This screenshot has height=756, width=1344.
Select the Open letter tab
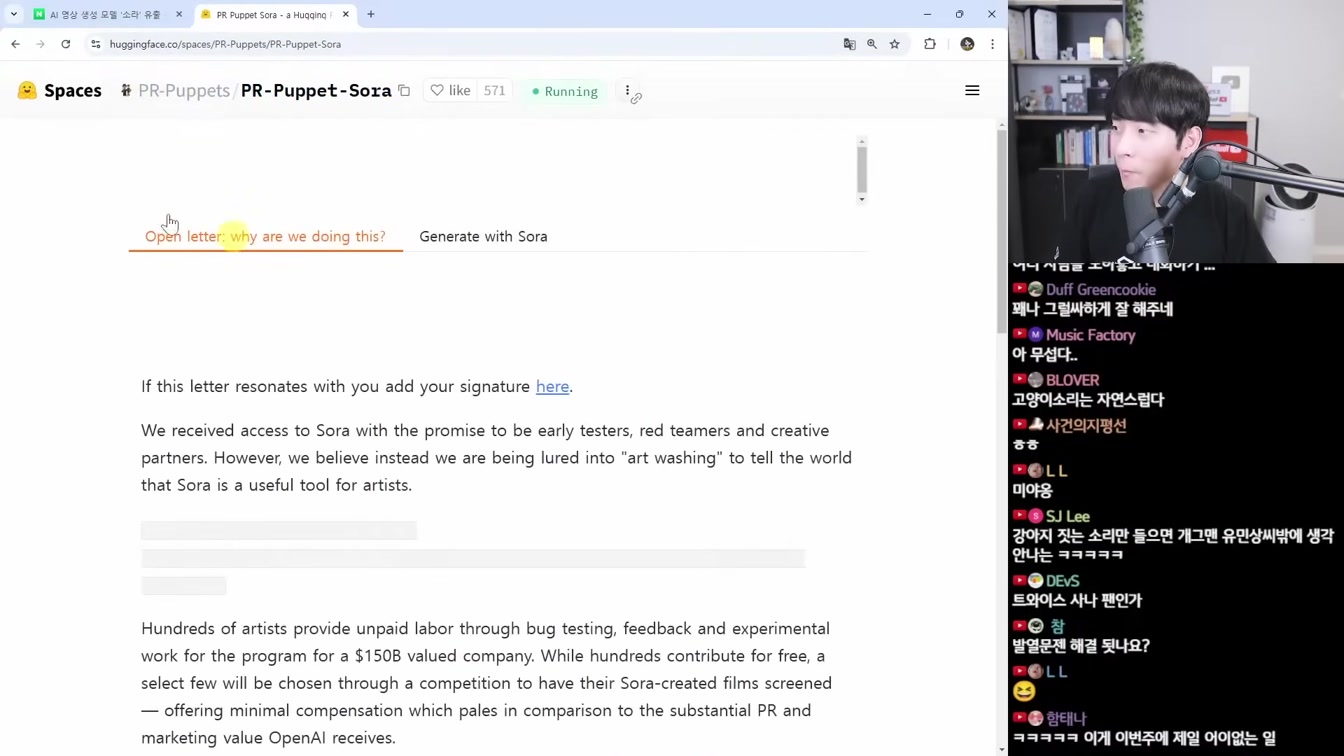click(x=265, y=237)
